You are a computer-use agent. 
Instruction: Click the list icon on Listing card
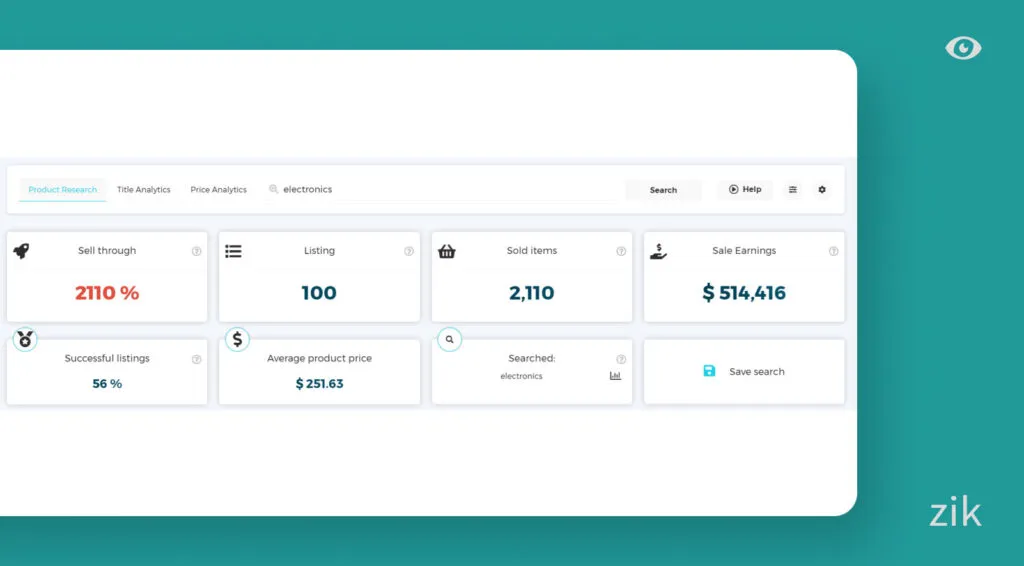click(233, 251)
